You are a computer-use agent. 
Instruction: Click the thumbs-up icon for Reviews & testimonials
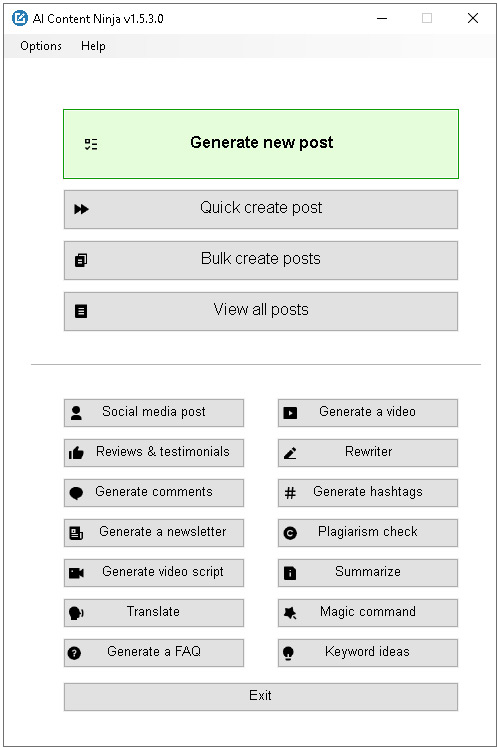76,453
